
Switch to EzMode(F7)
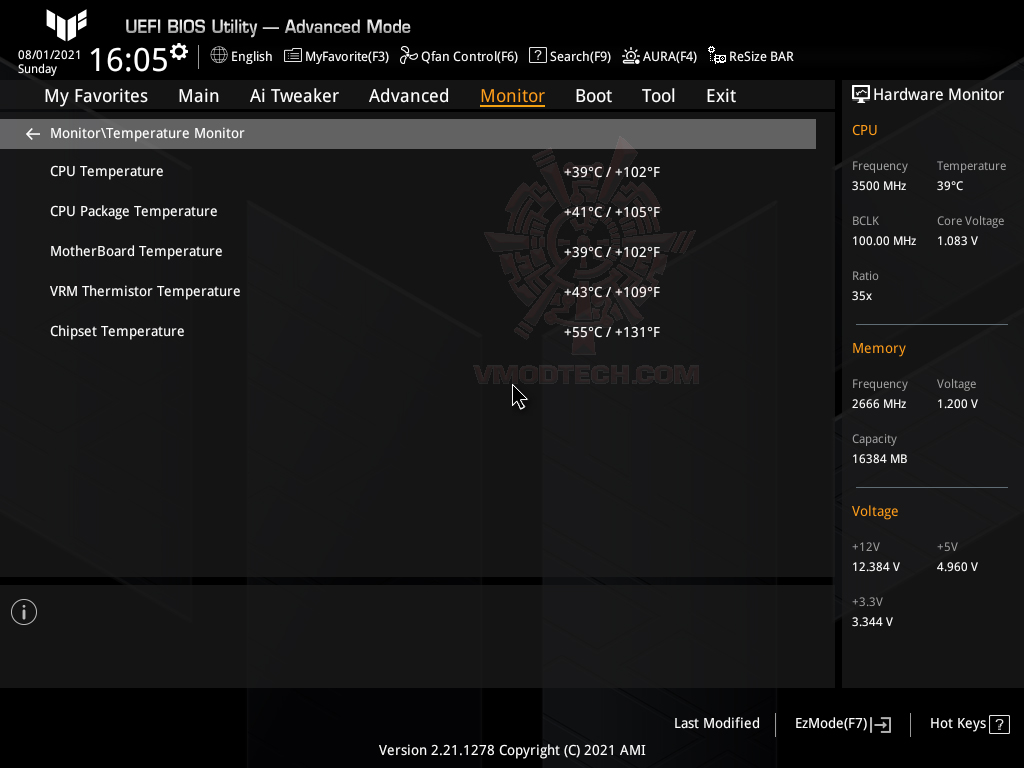coord(842,724)
